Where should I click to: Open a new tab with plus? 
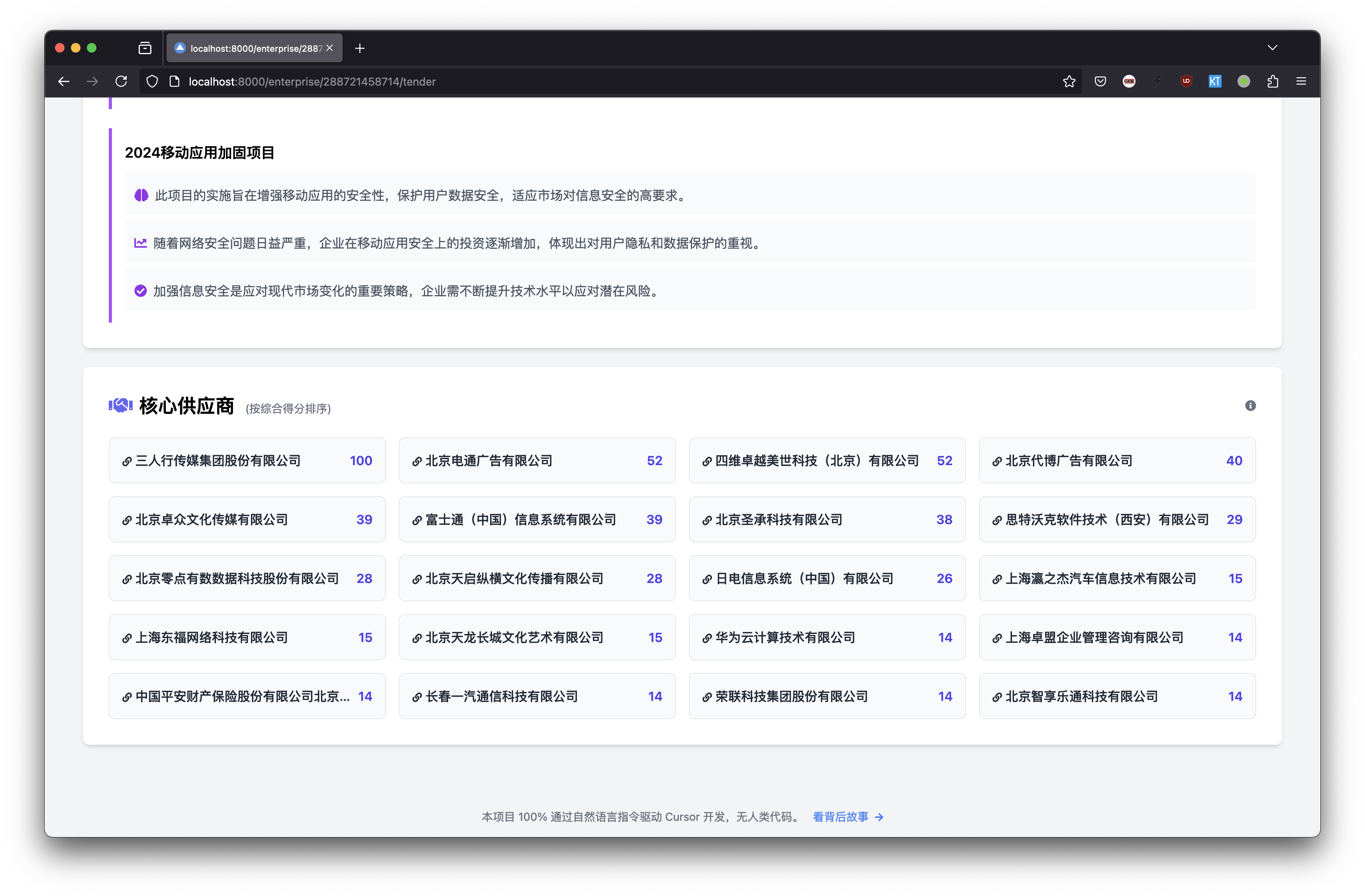[x=360, y=48]
